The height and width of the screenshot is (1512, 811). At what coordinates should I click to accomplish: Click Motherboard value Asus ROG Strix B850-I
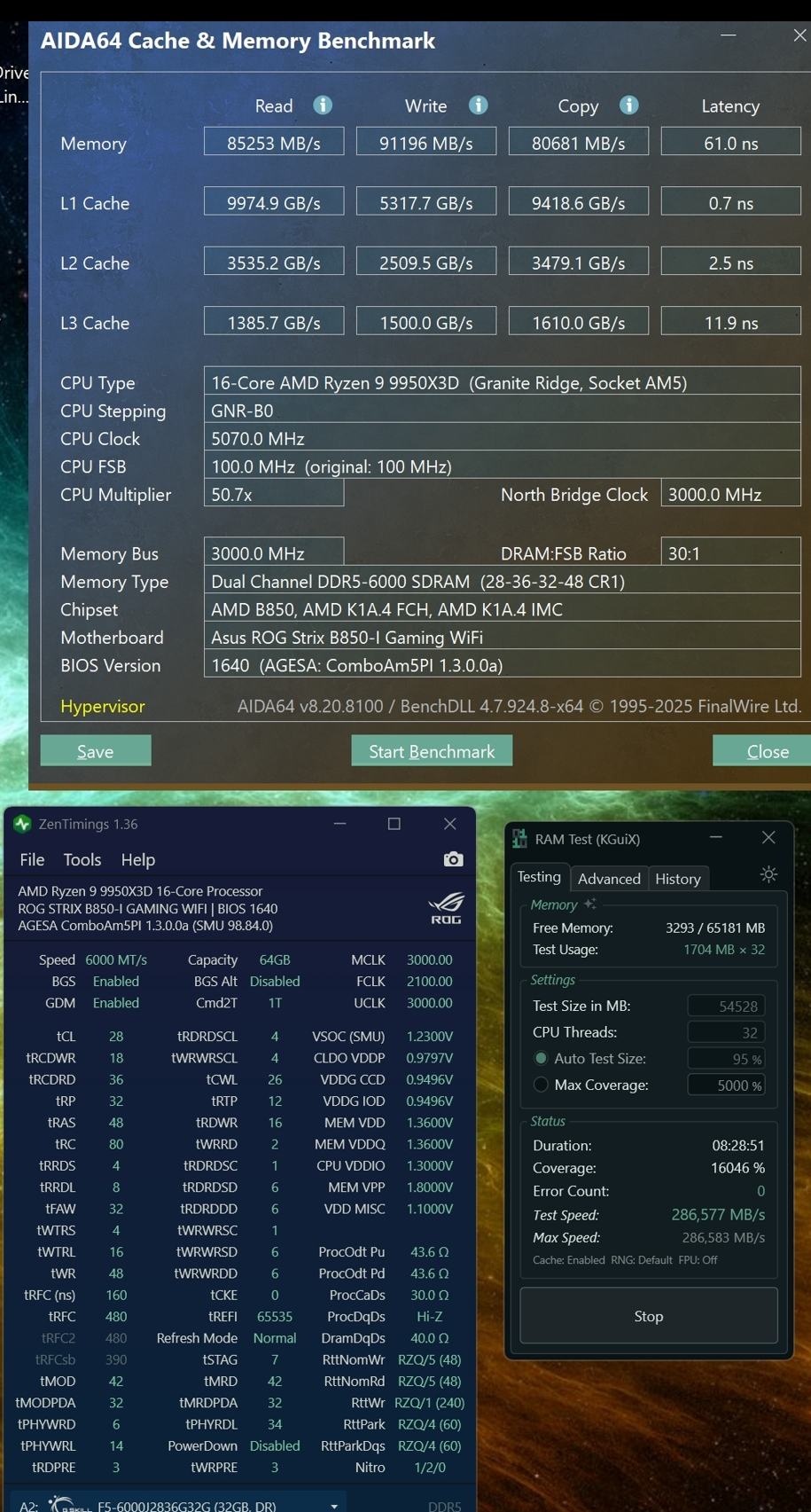click(503, 637)
